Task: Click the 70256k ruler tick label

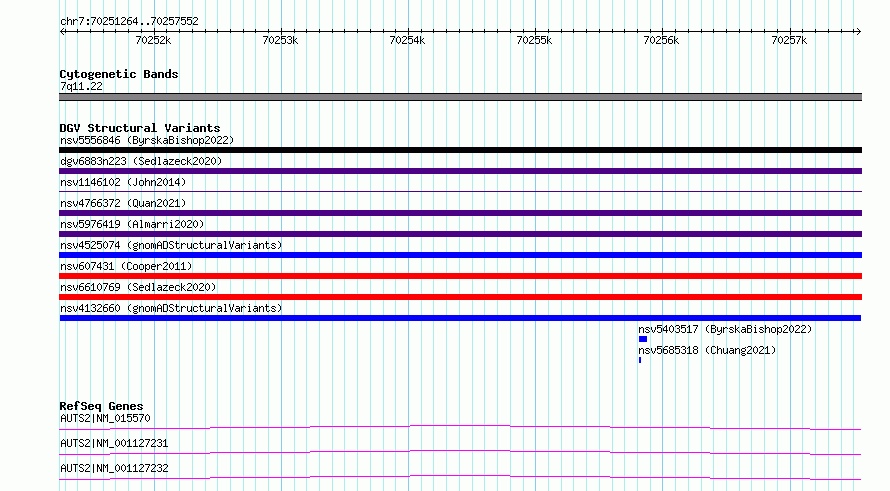Action: 661,40
